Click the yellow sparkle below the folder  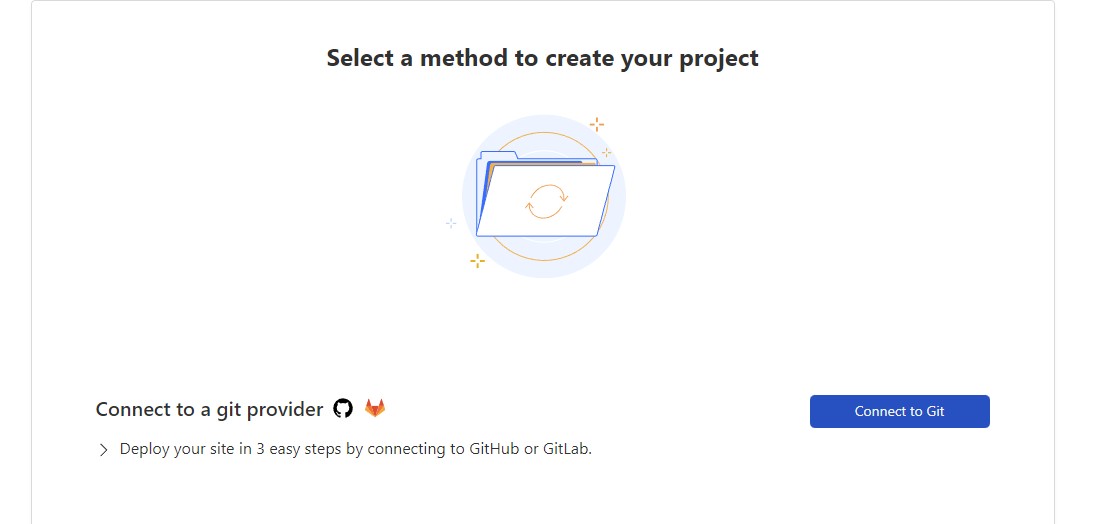[477, 261]
